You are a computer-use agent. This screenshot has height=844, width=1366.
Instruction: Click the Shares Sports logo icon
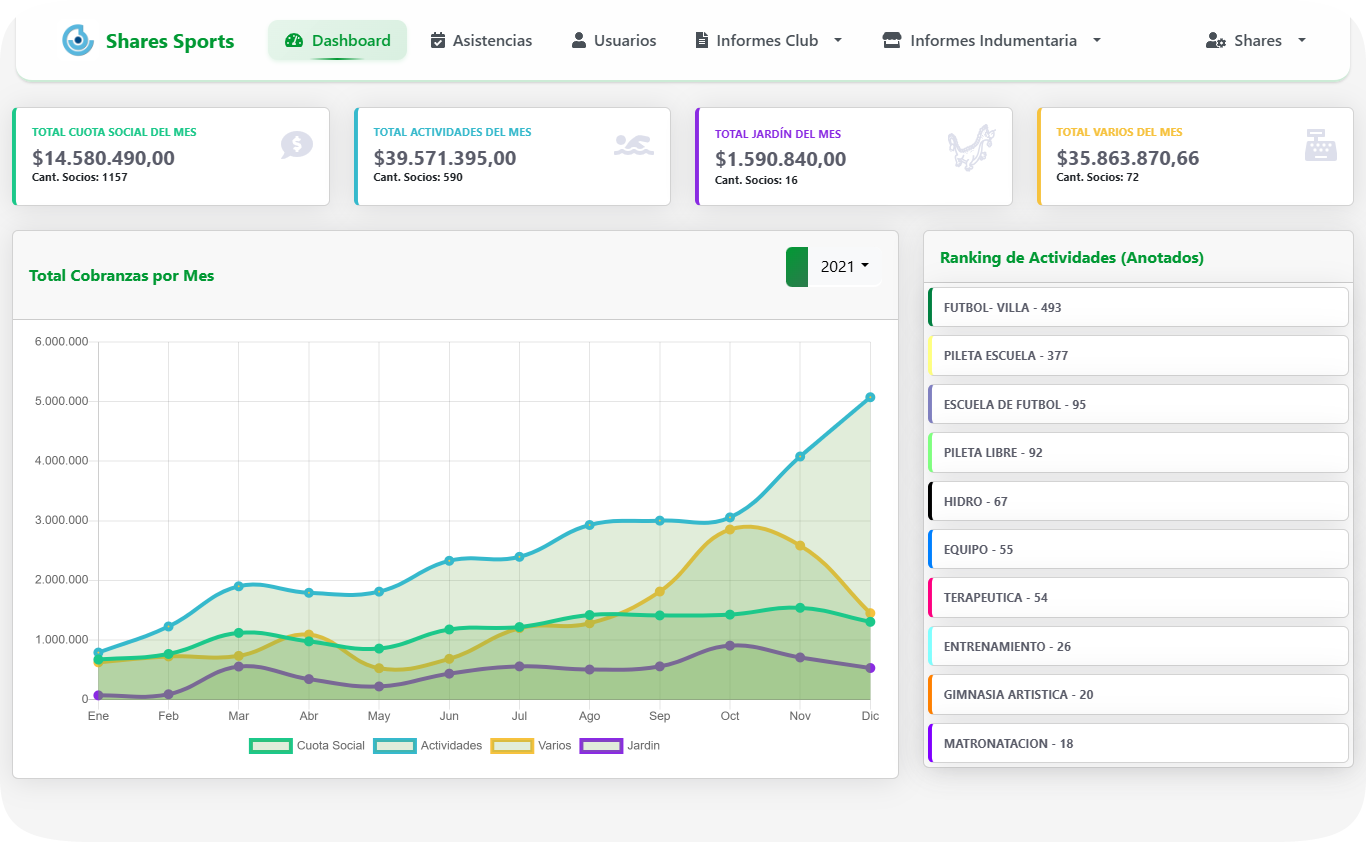pos(77,41)
